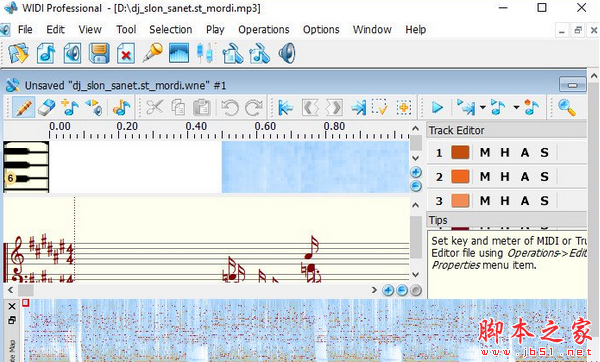Click the wrench with note tool icon
Image resolution: width=600 pixels, height=362 pixels.
pos(259,53)
